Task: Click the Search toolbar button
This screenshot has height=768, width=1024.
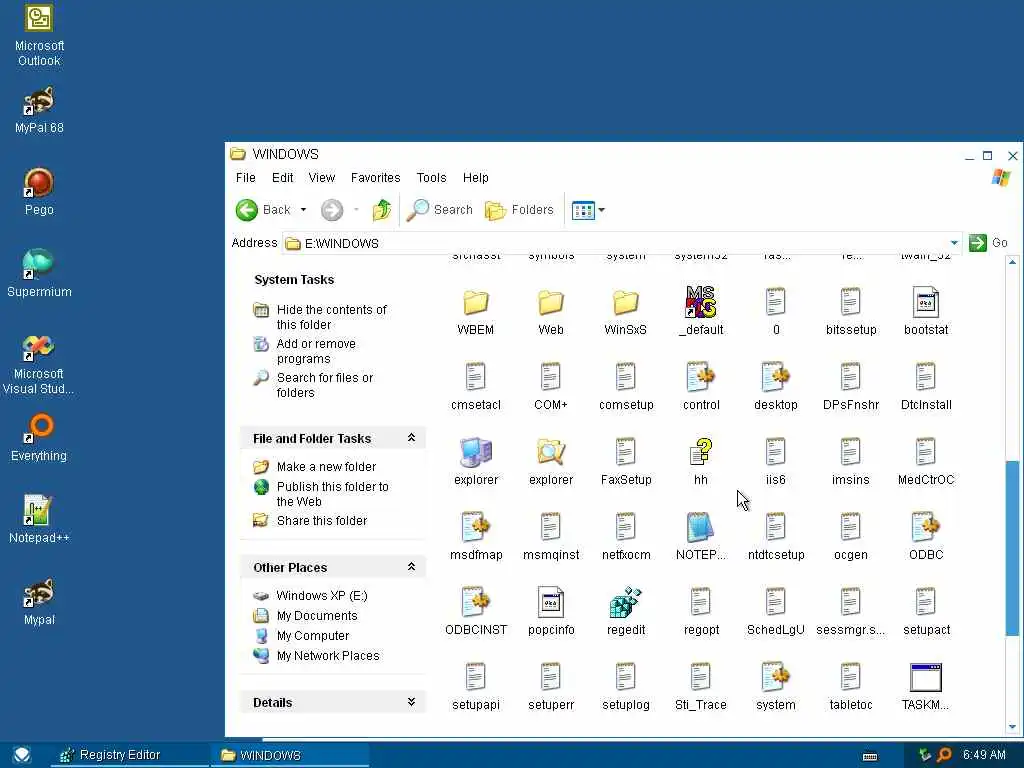Action: 440,210
